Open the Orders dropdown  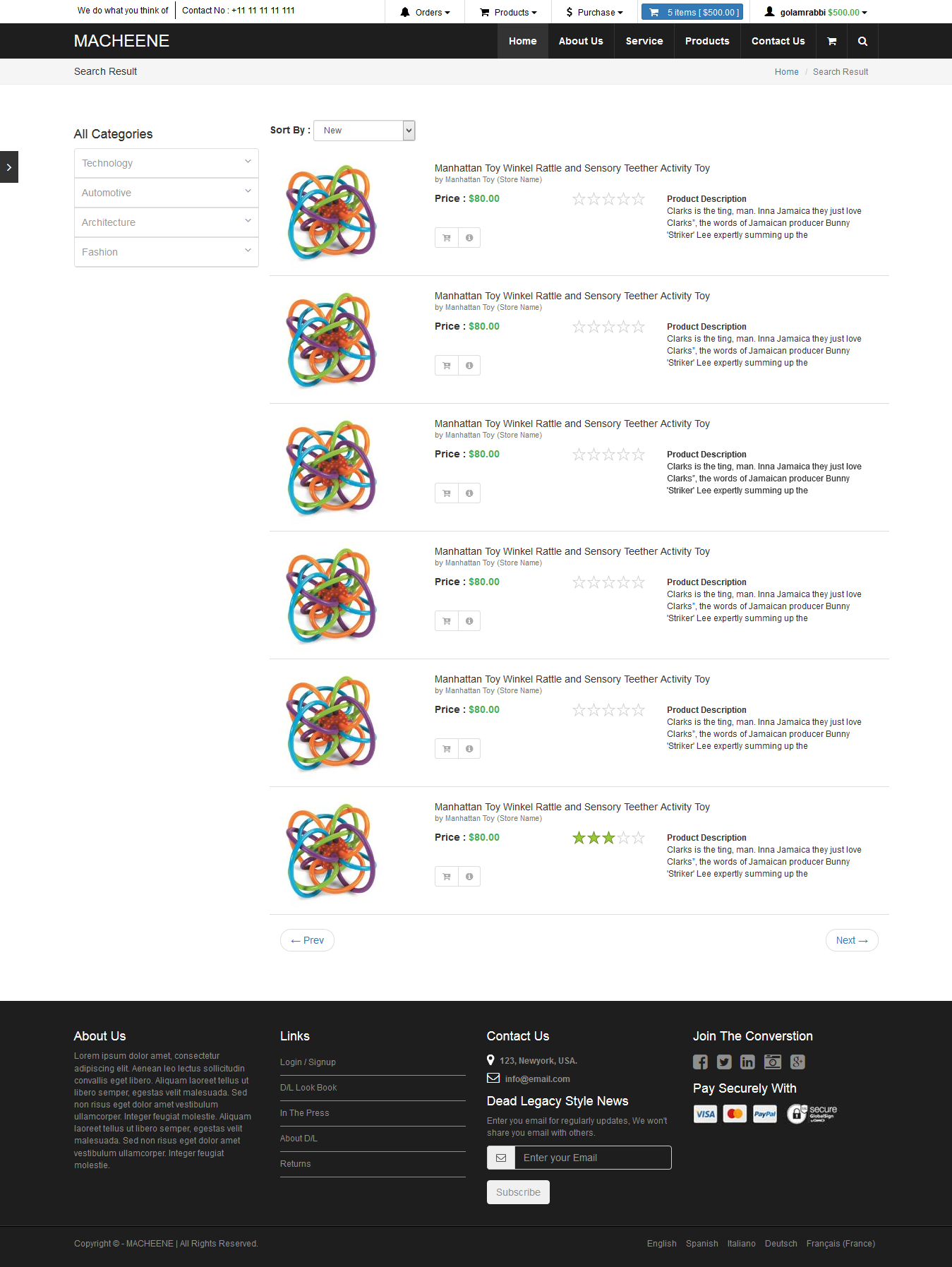click(x=425, y=12)
